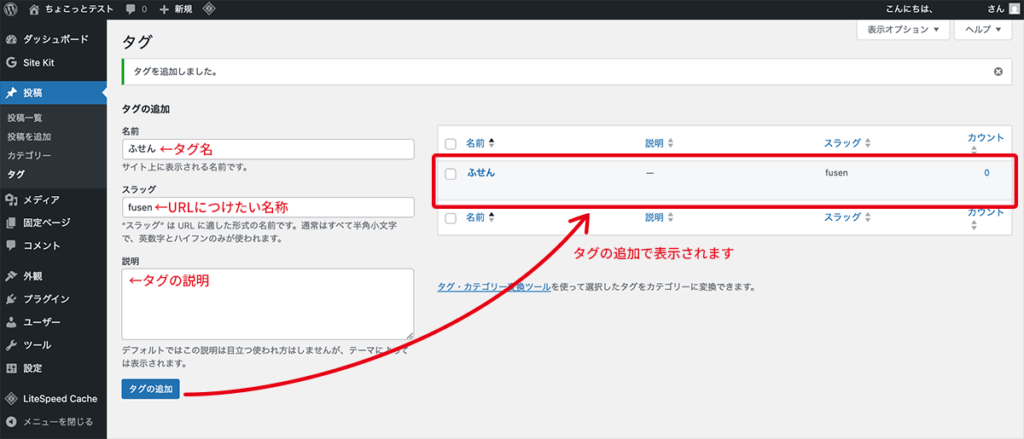This screenshot has height=439, width=1024.
Task: Toggle select-all checkbox in table header
Action: point(450,144)
